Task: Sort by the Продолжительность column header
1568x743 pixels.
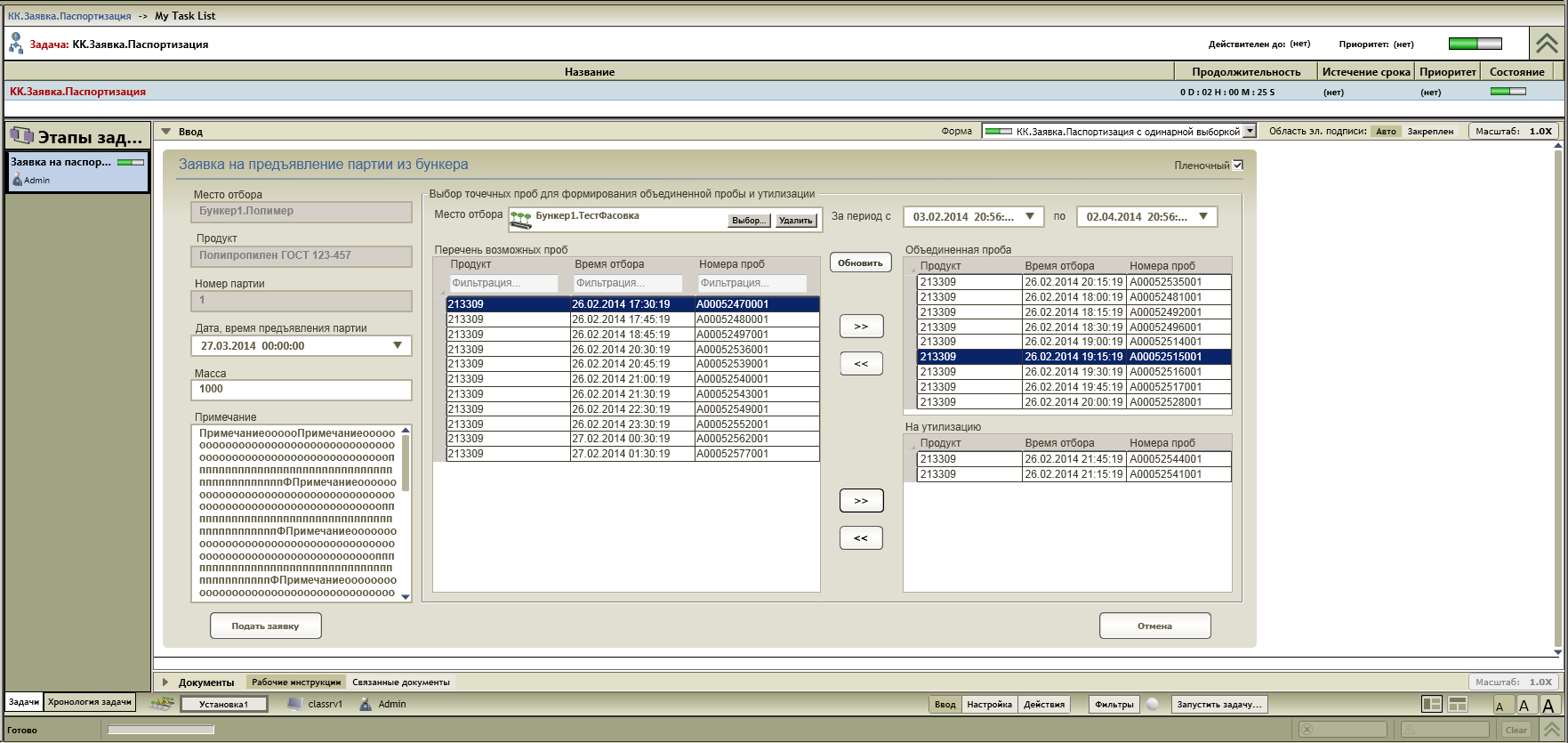Action: [x=1246, y=72]
